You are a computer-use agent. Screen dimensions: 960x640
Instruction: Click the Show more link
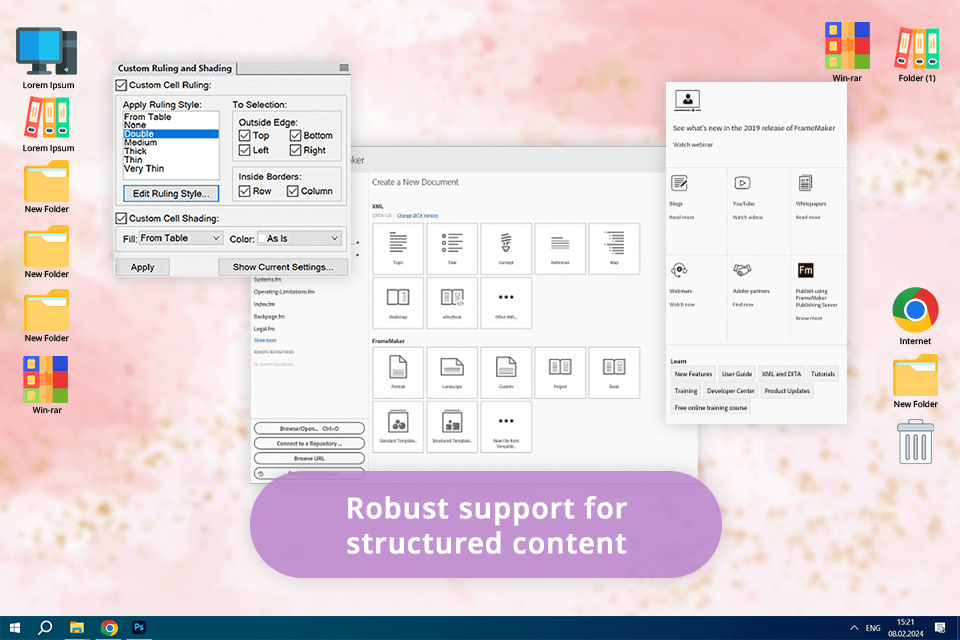click(x=265, y=341)
